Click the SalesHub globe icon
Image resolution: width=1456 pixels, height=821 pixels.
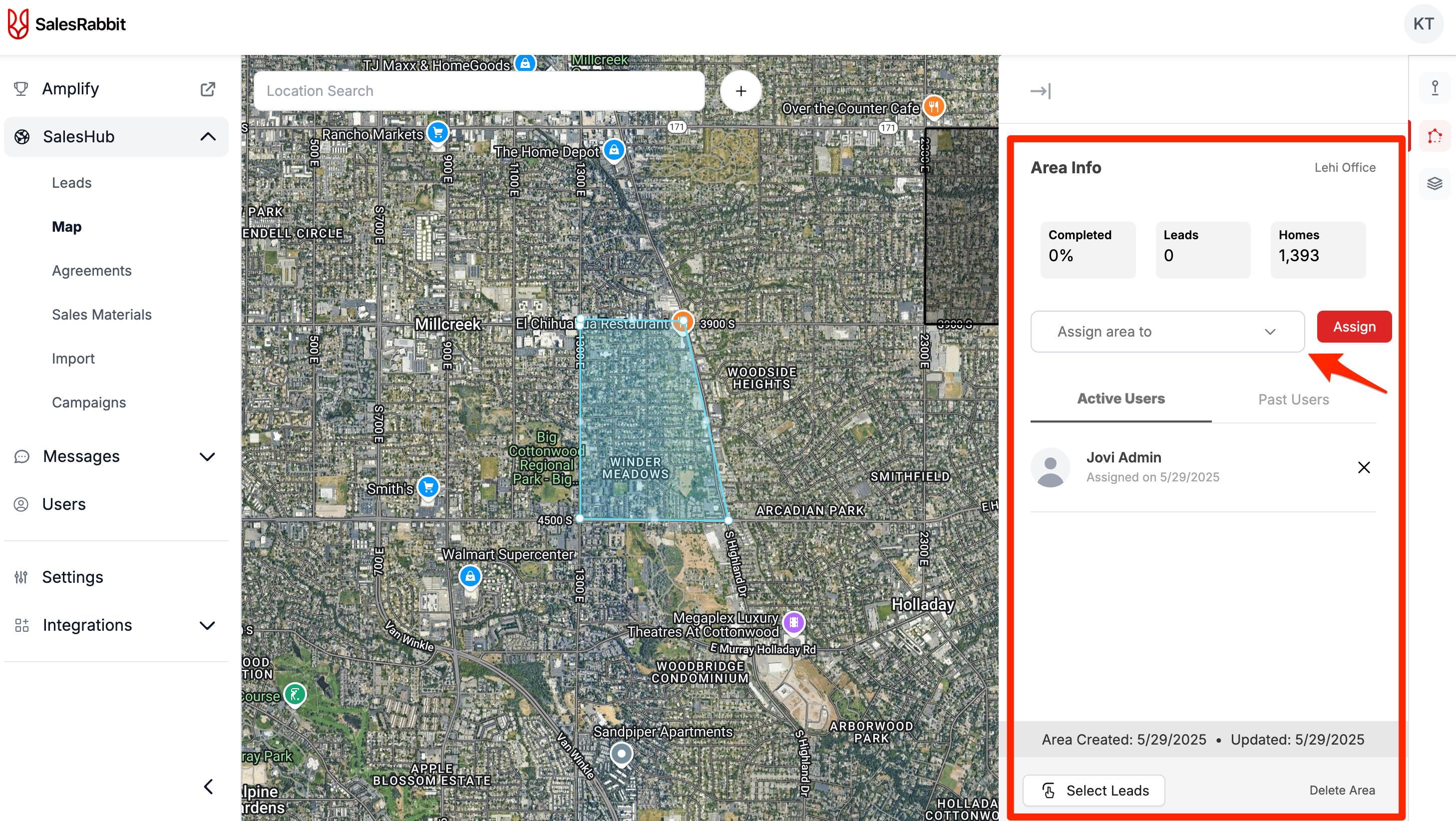[22, 136]
